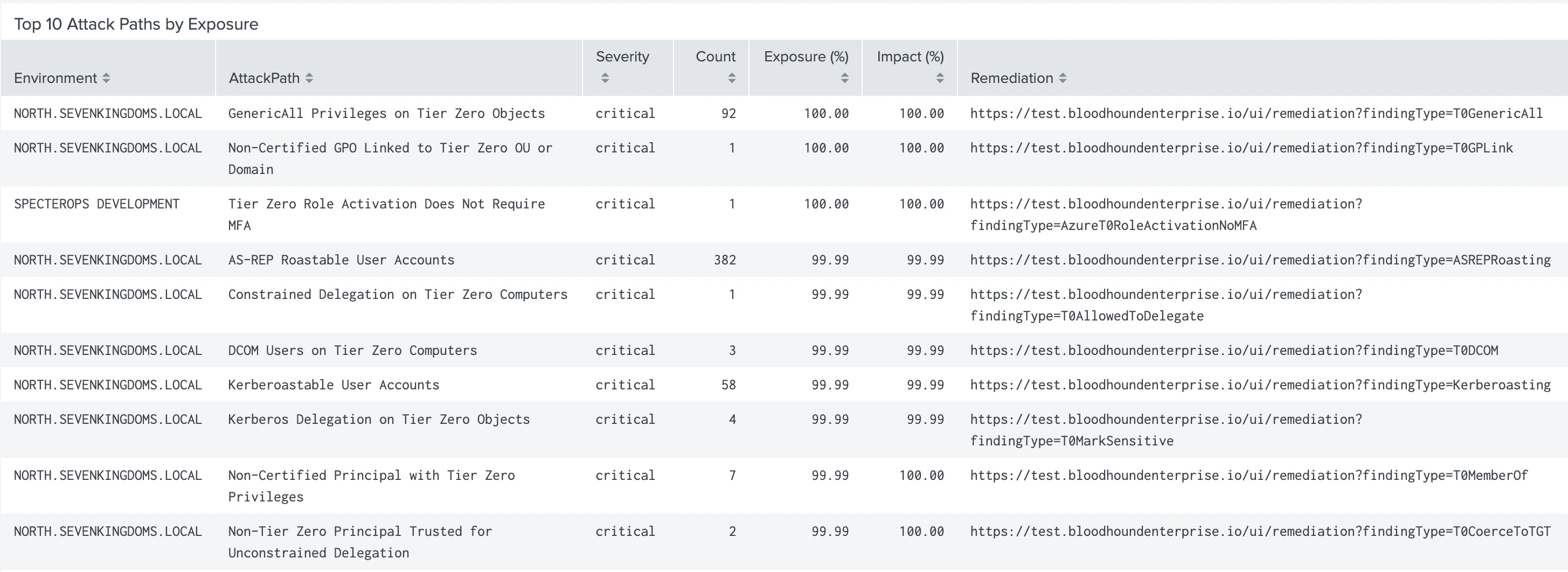Open the T0CoerceToTGT remediation link
Image resolution: width=1568 pixels, height=572 pixels.
click(1261, 531)
